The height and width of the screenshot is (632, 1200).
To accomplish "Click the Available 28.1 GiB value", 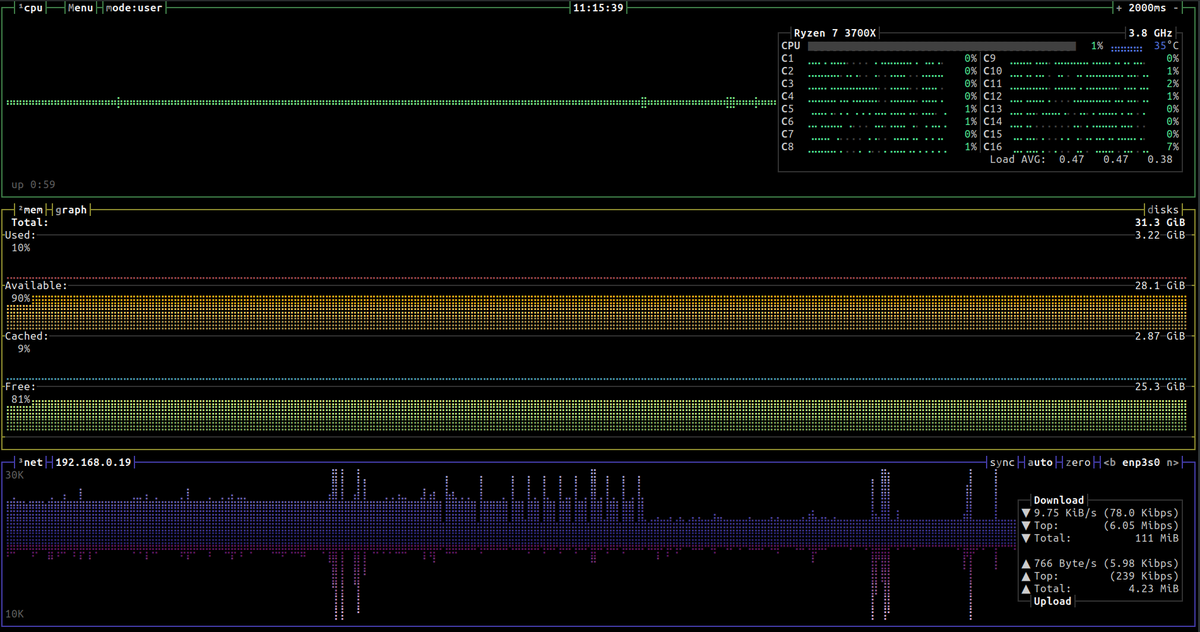I will [1159, 286].
